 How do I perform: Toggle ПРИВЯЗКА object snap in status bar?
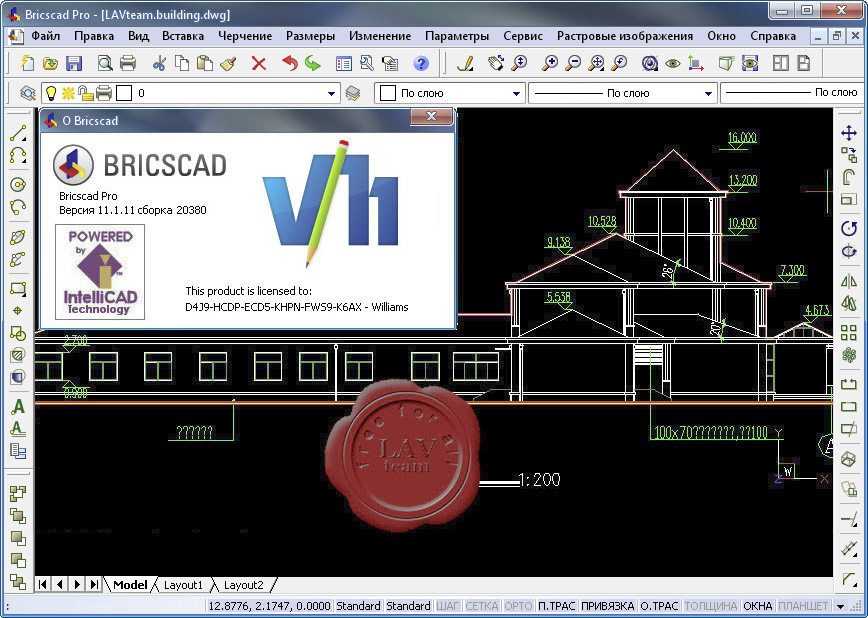click(x=607, y=606)
